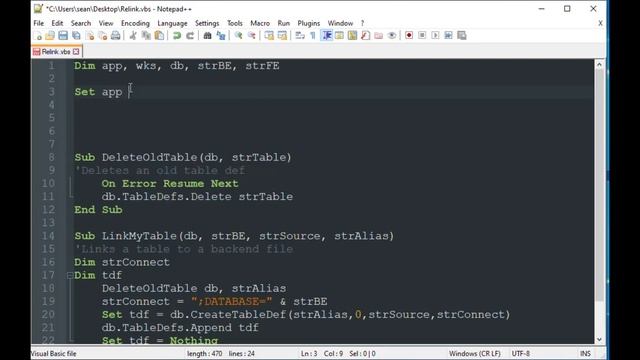Image resolution: width=640 pixels, height=360 pixels.
Task: Open the File menu
Action: 38,23
